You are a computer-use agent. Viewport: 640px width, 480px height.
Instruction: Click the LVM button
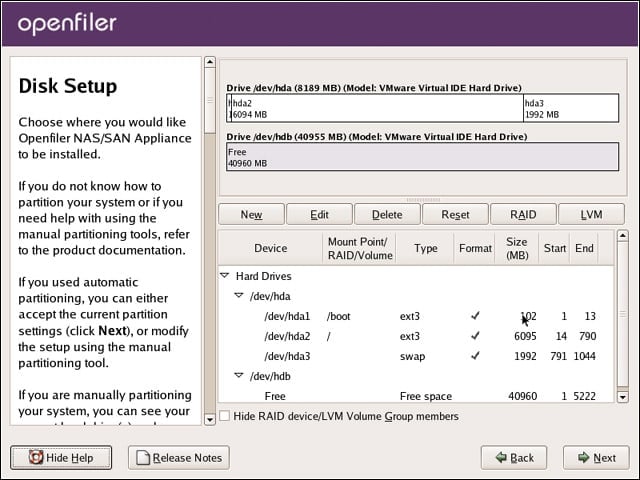(591, 214)
